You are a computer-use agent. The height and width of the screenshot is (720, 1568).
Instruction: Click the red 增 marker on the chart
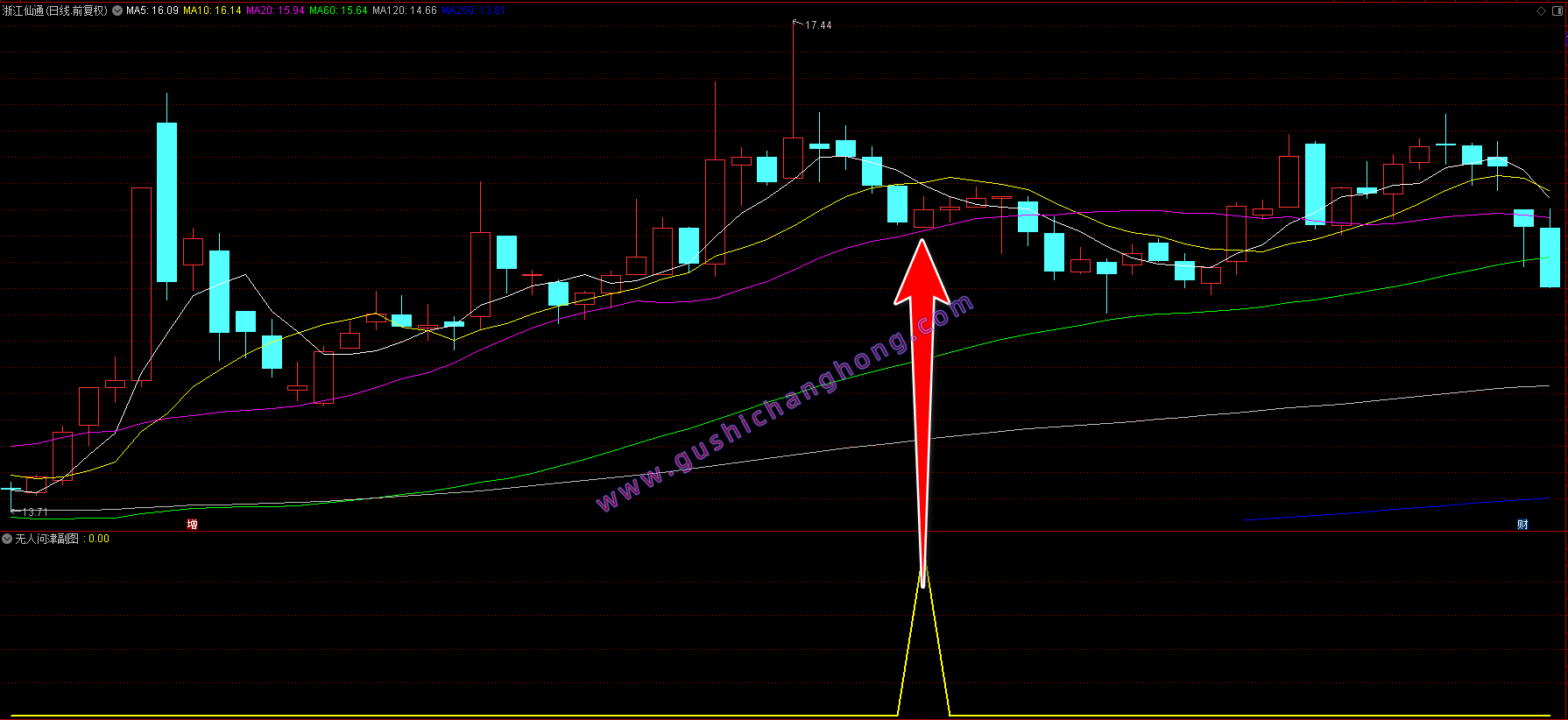point(193,524)
